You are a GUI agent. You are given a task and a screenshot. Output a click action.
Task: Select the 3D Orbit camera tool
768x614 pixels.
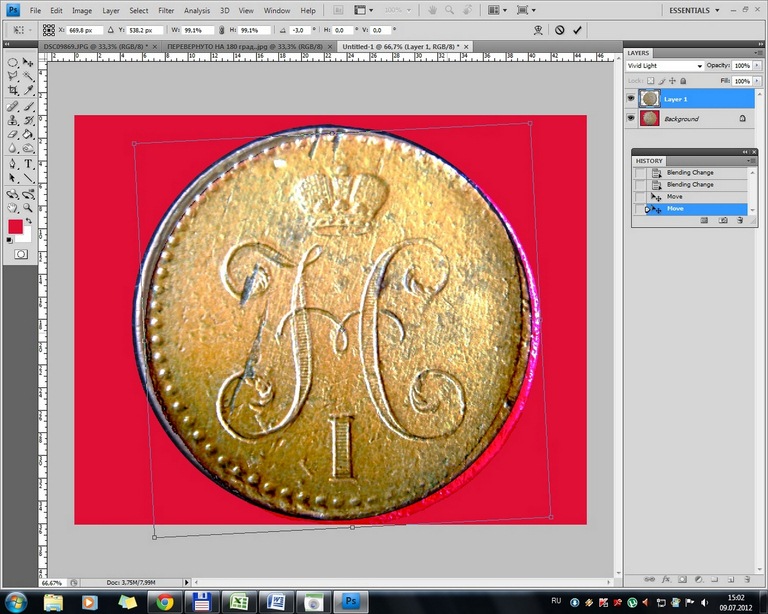coord(28,194)
